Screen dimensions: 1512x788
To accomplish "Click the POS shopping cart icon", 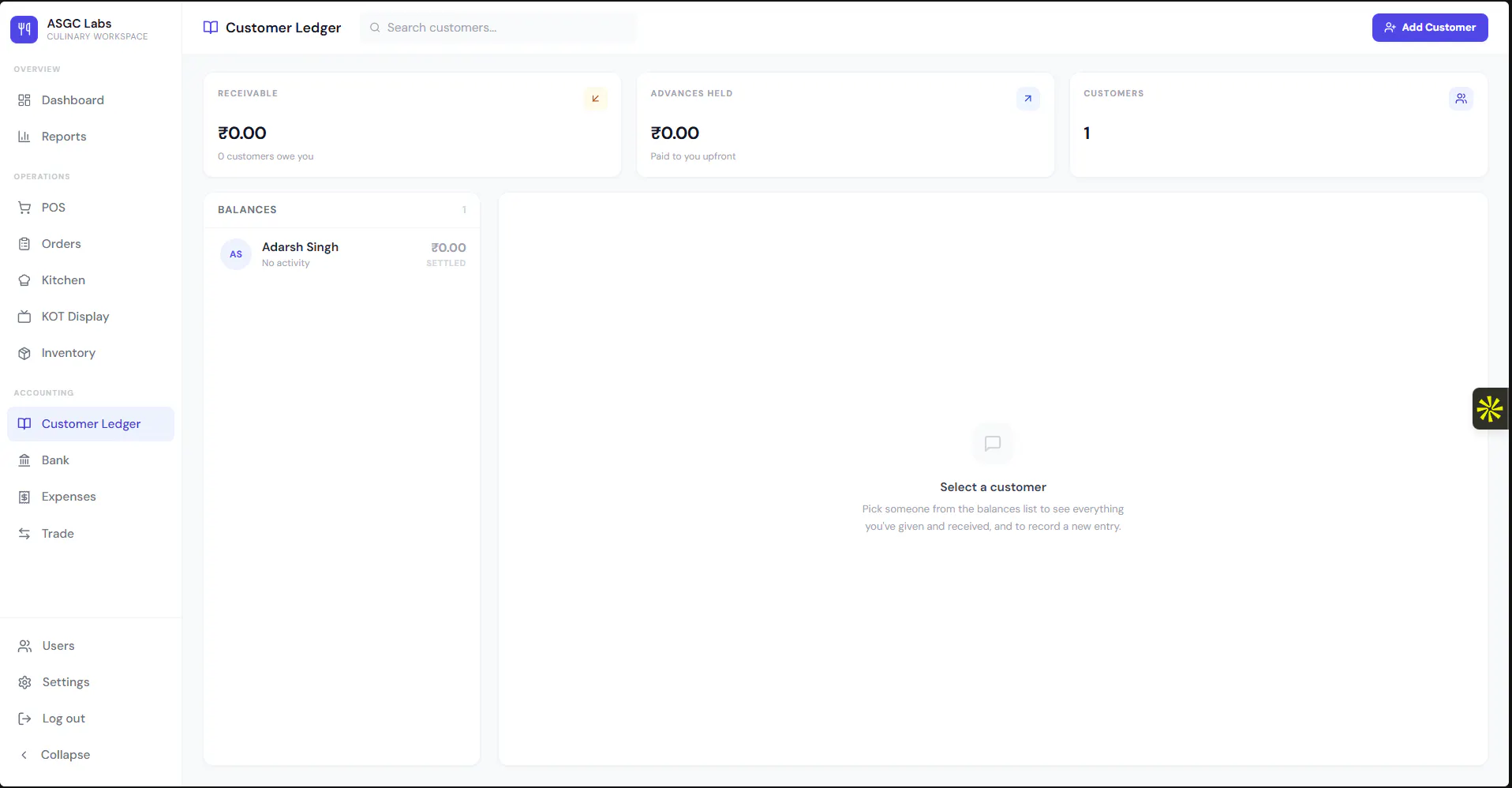I will (24, 208).
